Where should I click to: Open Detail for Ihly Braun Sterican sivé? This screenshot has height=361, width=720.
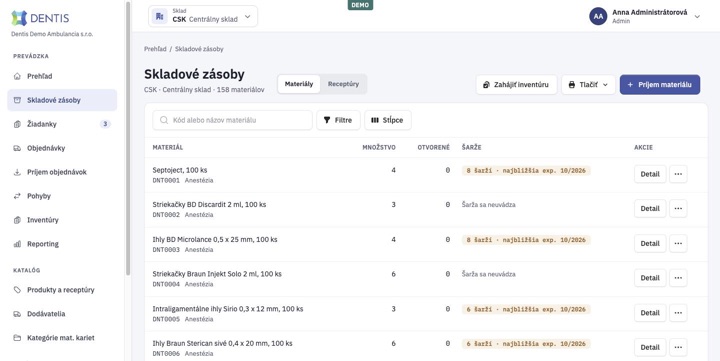(650, 347)
